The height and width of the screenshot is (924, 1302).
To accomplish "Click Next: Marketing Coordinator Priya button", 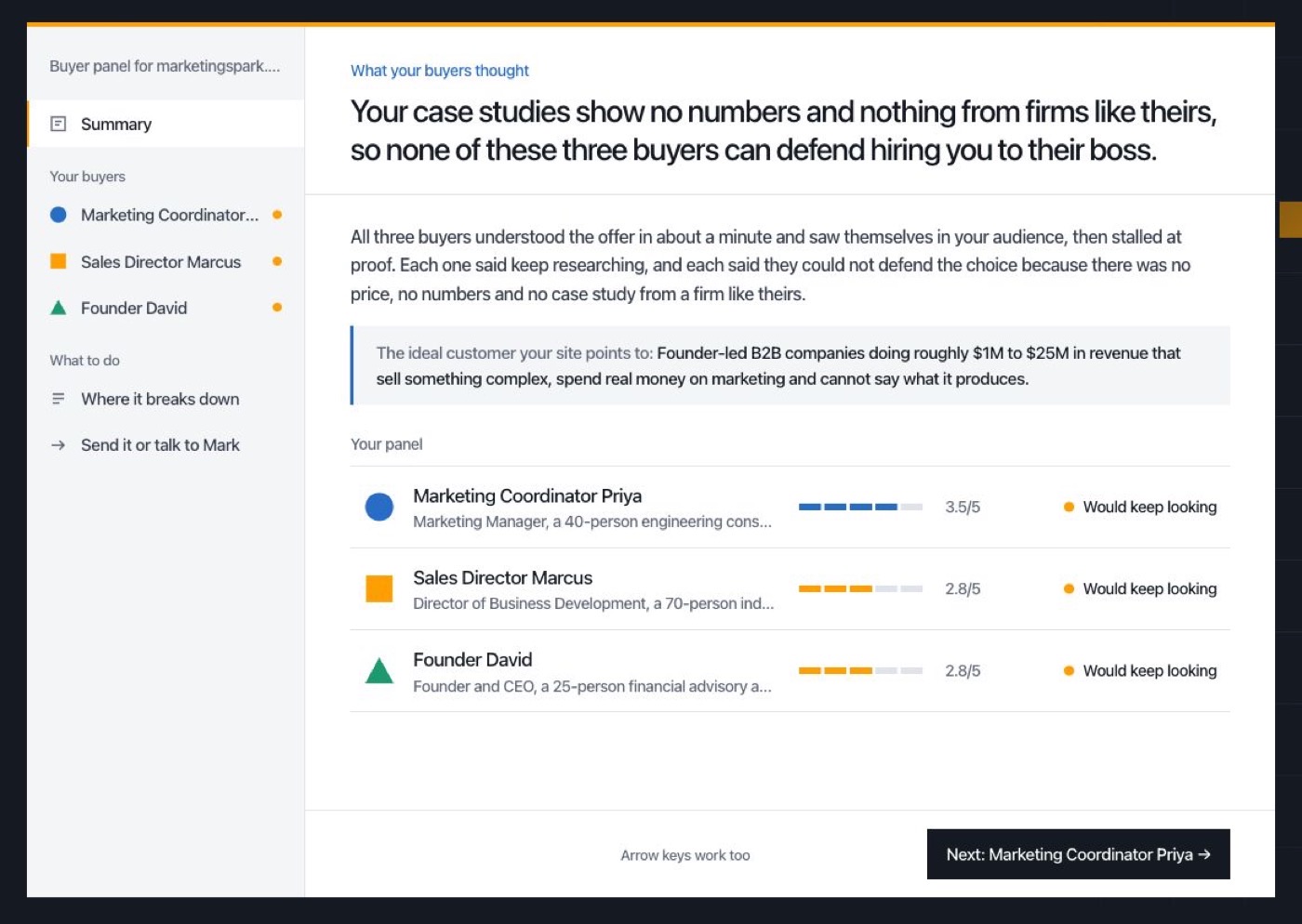I will pos(1079,854).
